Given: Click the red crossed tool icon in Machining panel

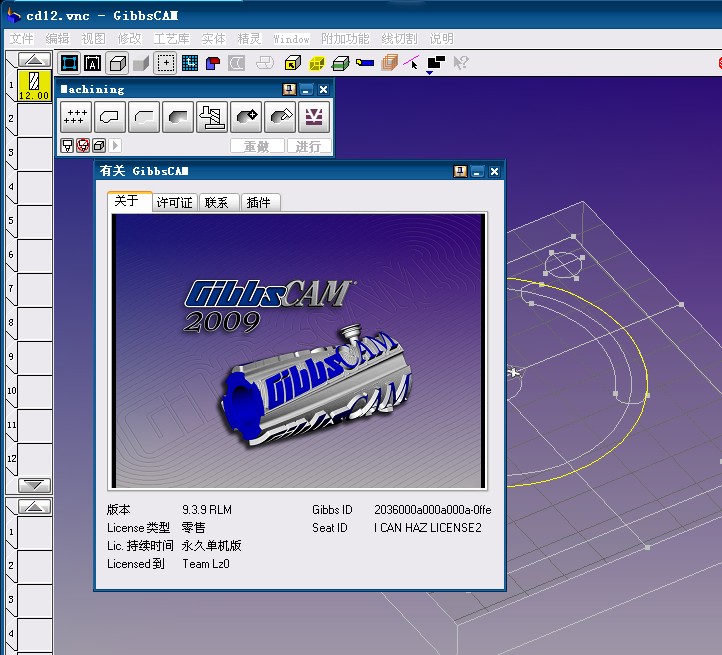Looking at the screenshot, I should pyautogui.click(x=83, y=146).
